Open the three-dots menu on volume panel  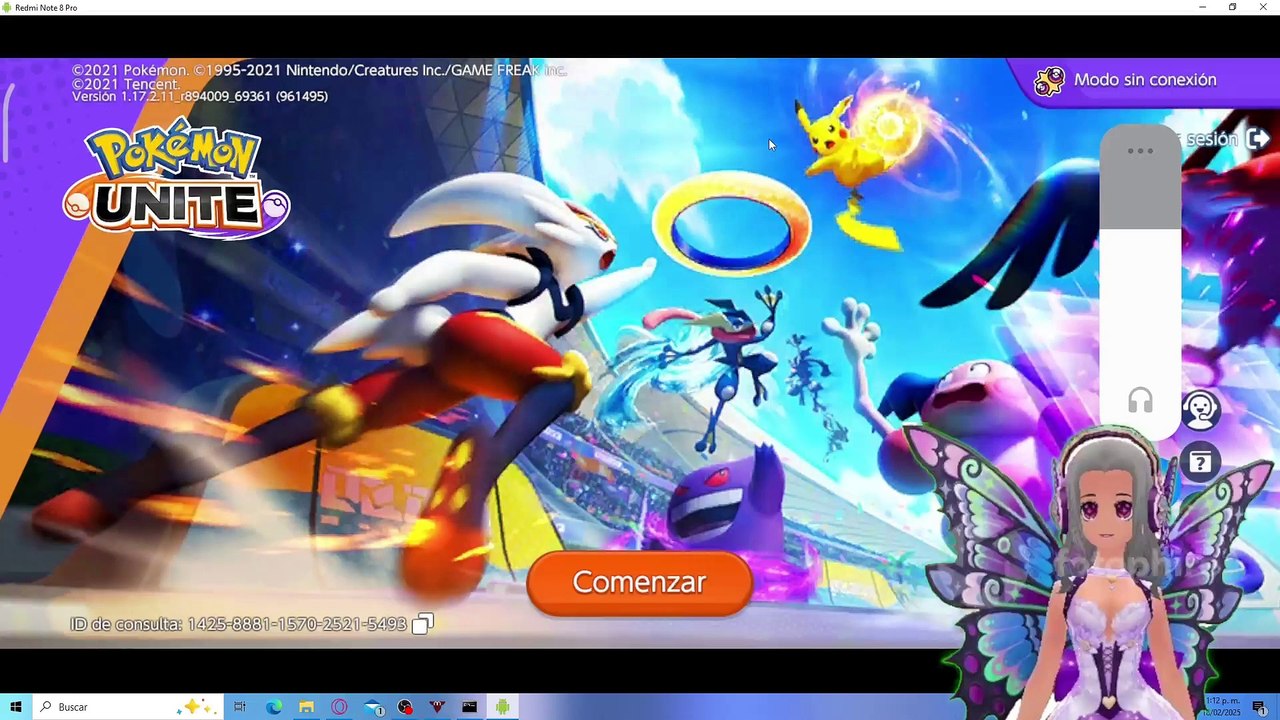1140,151
